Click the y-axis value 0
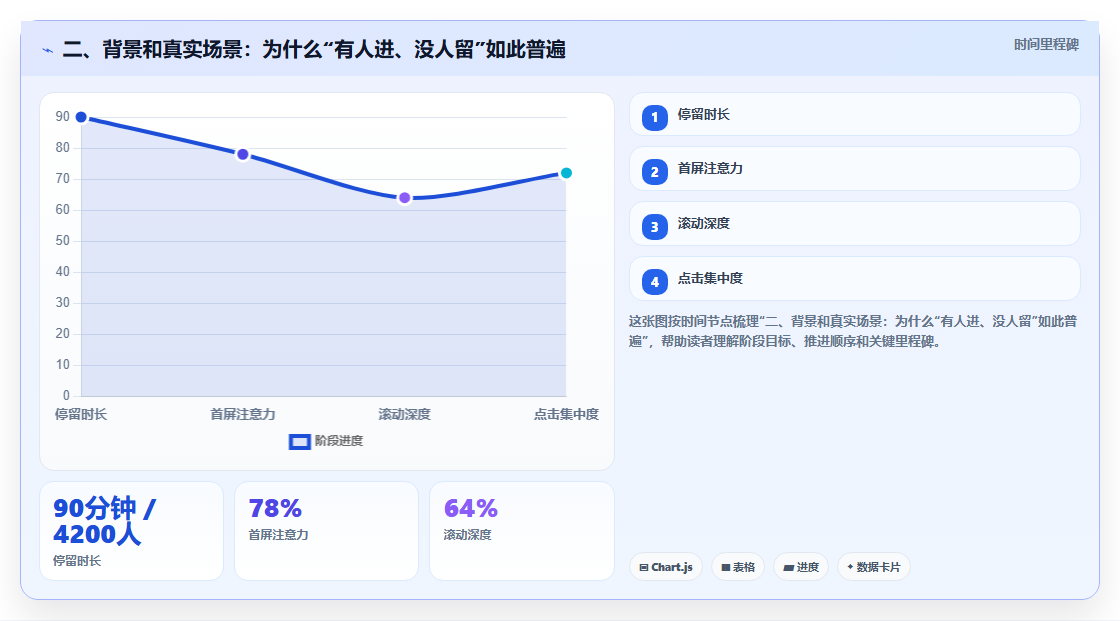Screen dimensions: 1120x621 66,395
